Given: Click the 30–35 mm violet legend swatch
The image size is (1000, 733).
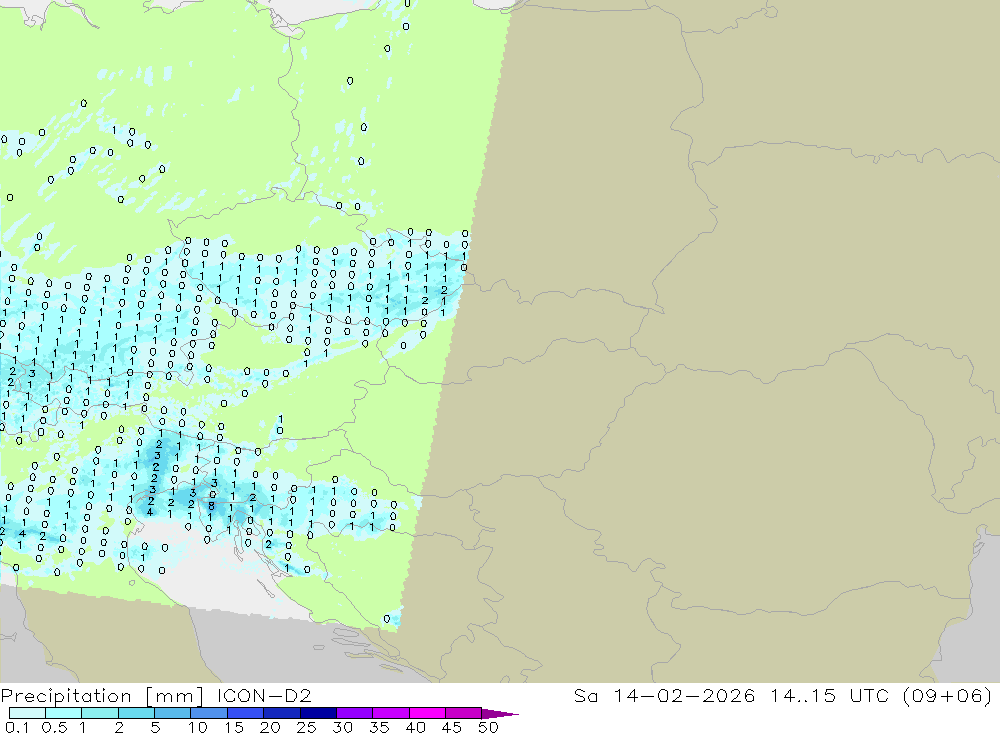Looking at the screenshot, I should point(354,713).
